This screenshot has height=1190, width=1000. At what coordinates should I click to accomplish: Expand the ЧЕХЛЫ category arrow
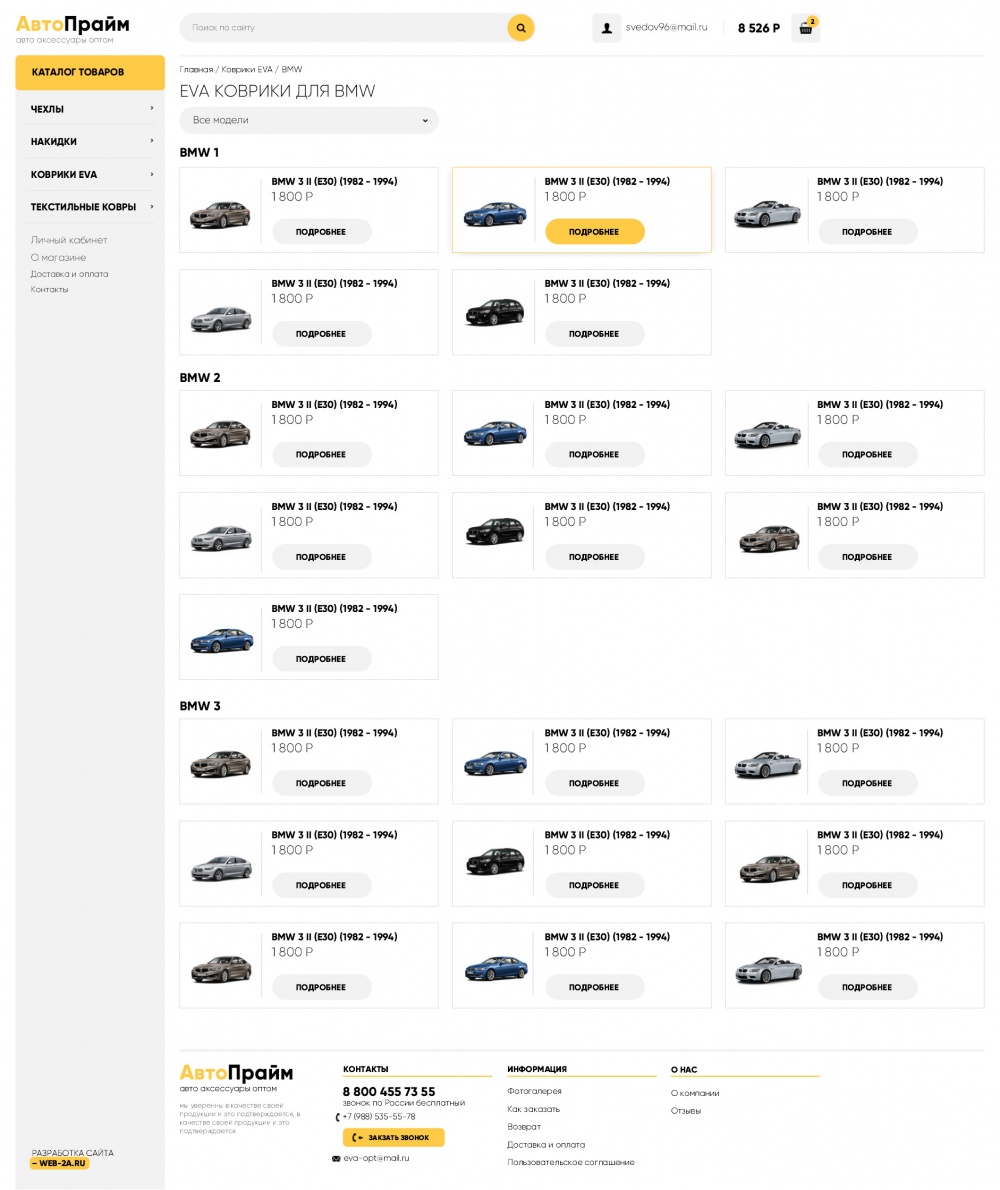[152, 108]
